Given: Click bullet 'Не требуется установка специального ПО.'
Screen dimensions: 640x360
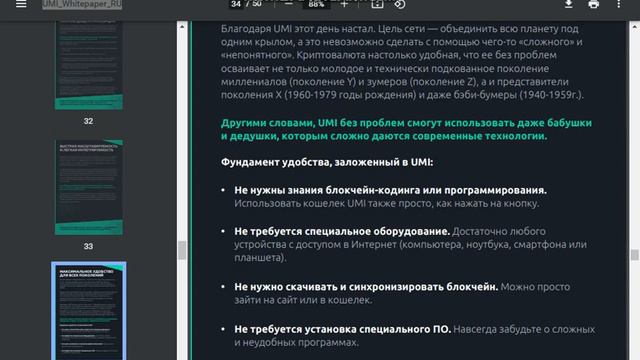Looking at the screenshot, I should tap(342, 329).
